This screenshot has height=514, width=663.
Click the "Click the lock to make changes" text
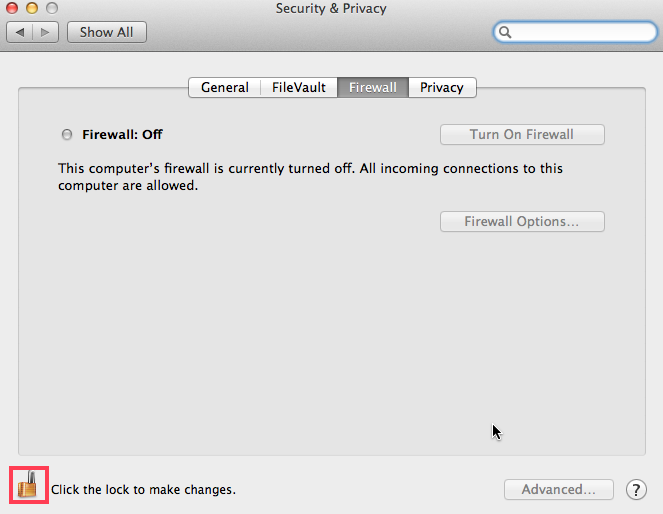[x=143, y=489]
